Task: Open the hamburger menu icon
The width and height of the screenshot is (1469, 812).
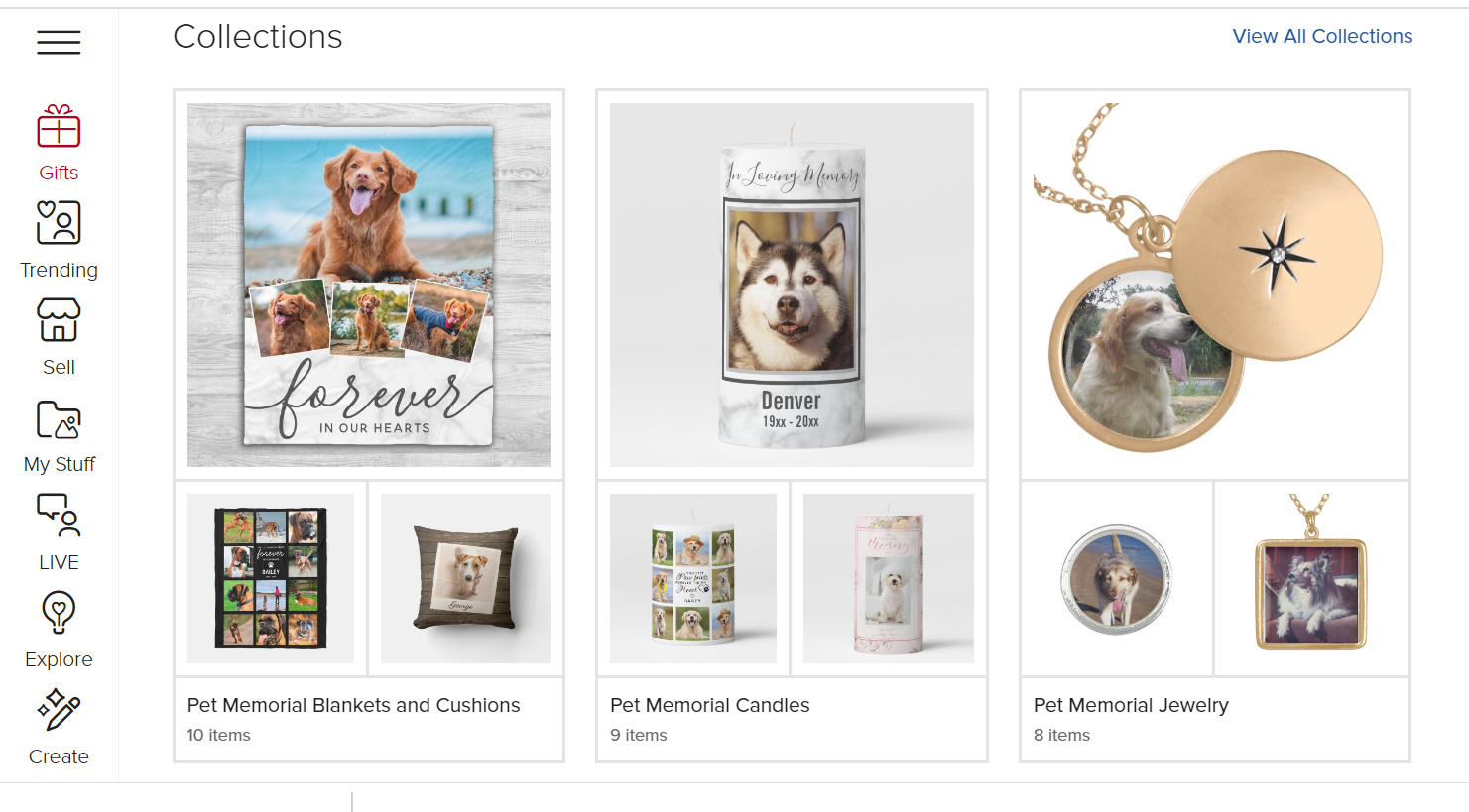Action: click(x=59, y=42)
